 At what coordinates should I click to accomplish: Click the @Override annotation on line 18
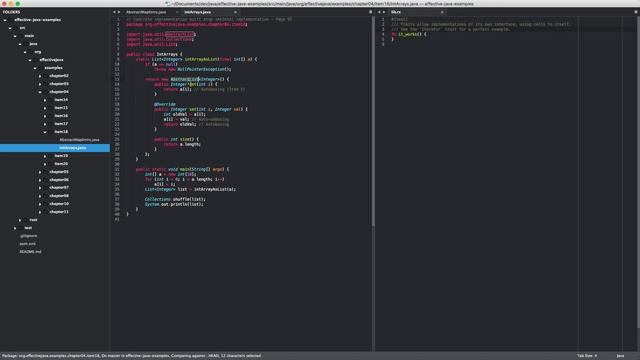[165, 104]
